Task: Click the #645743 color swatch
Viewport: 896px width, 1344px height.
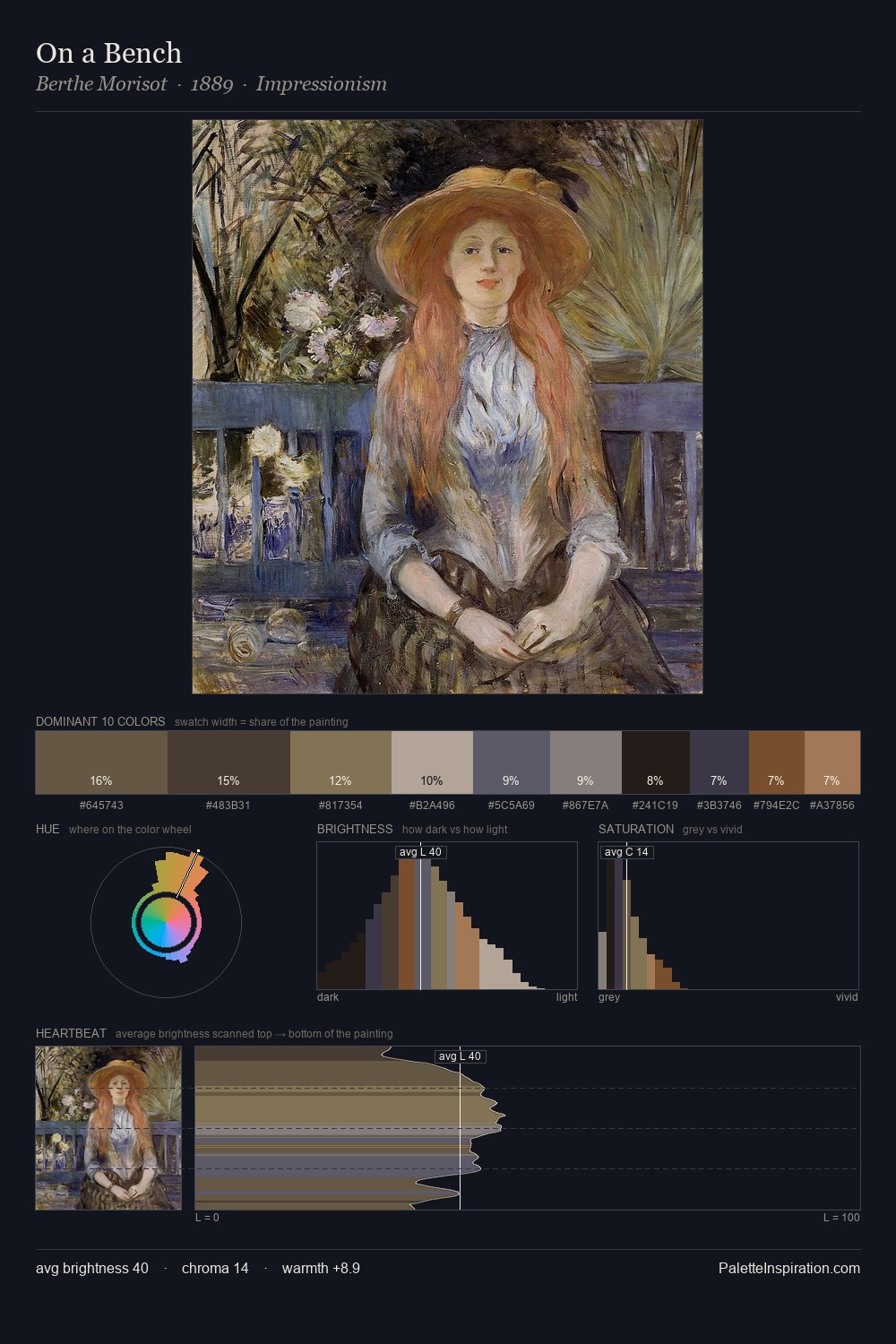Action: [101, 762]
